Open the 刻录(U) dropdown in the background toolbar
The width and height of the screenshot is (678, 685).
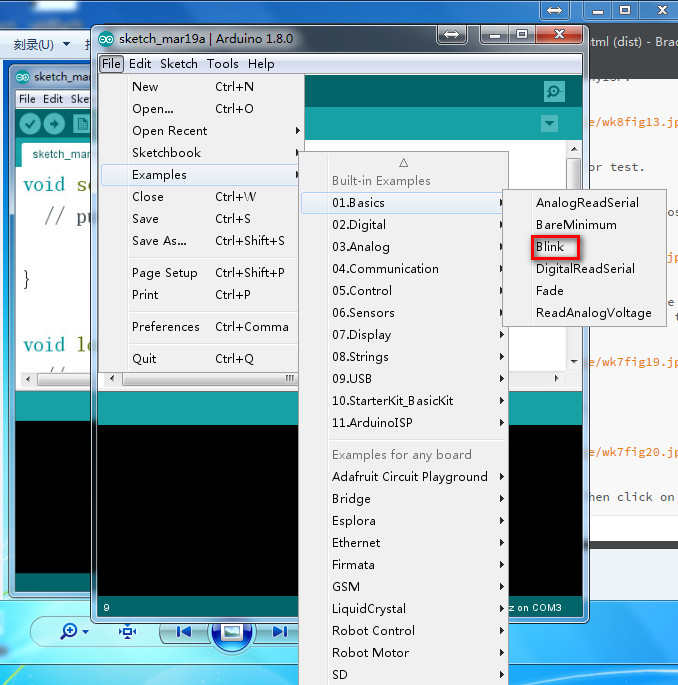point(42,45)
